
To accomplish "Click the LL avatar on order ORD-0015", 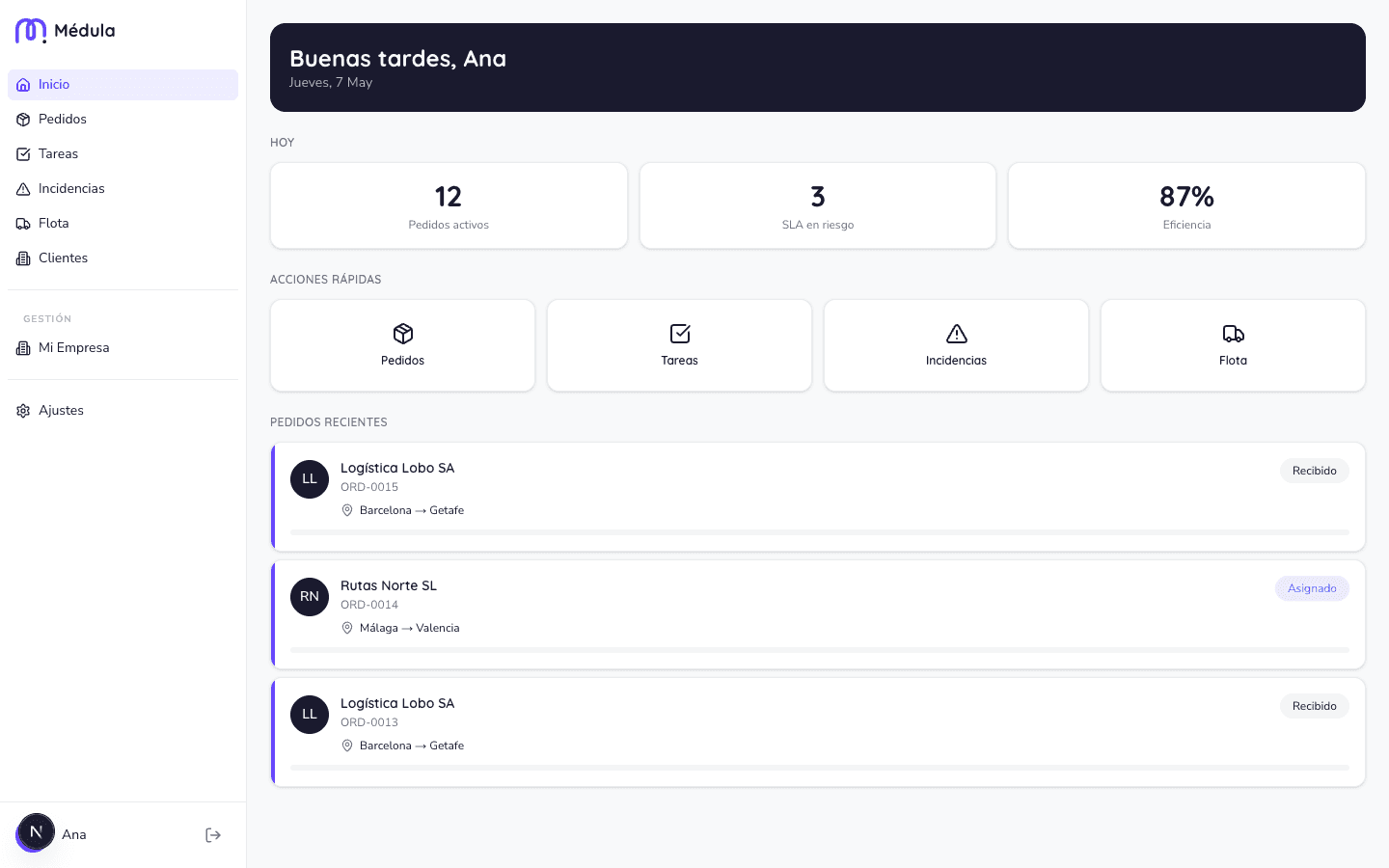I will click(310, 479).
